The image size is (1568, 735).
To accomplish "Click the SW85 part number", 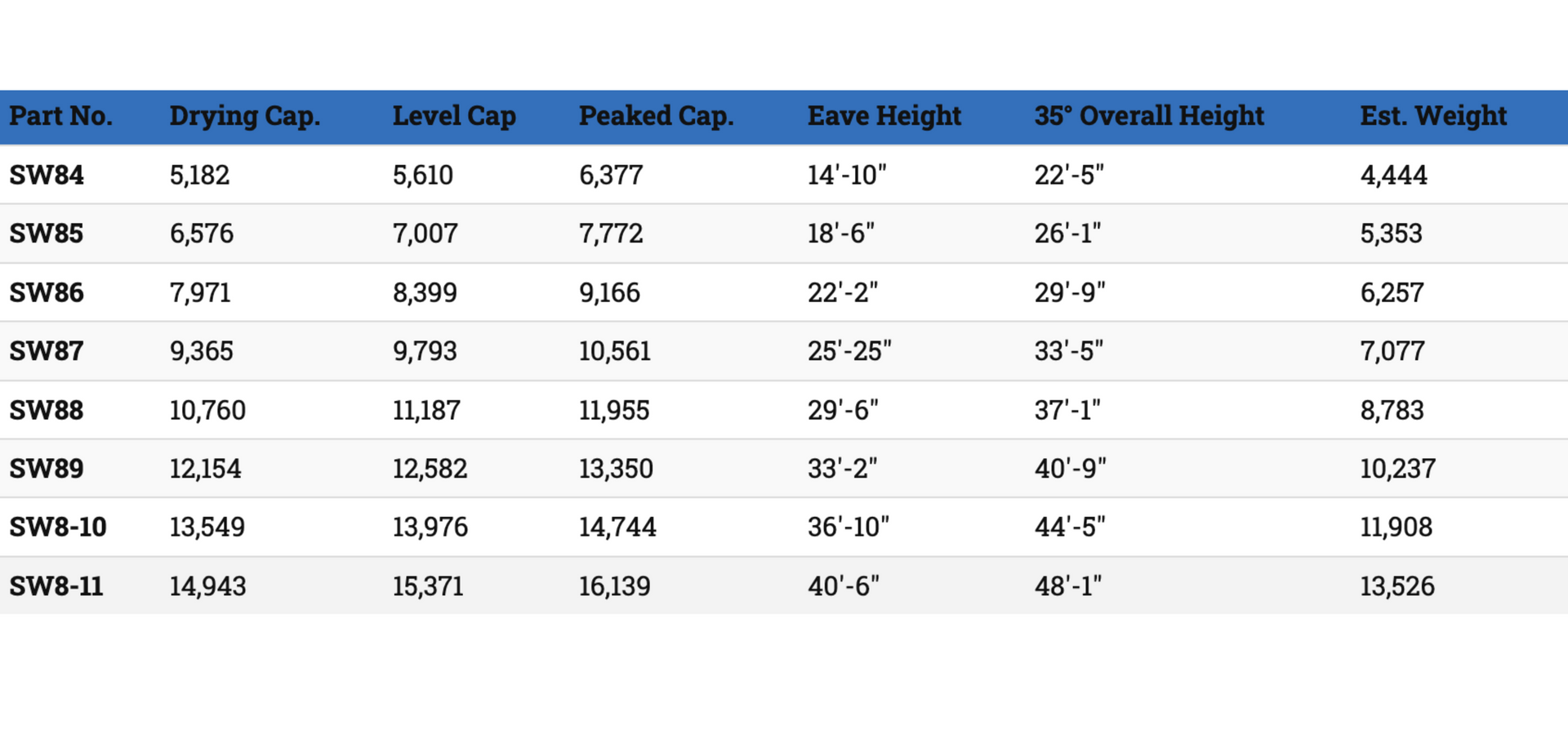I will 47,234.
